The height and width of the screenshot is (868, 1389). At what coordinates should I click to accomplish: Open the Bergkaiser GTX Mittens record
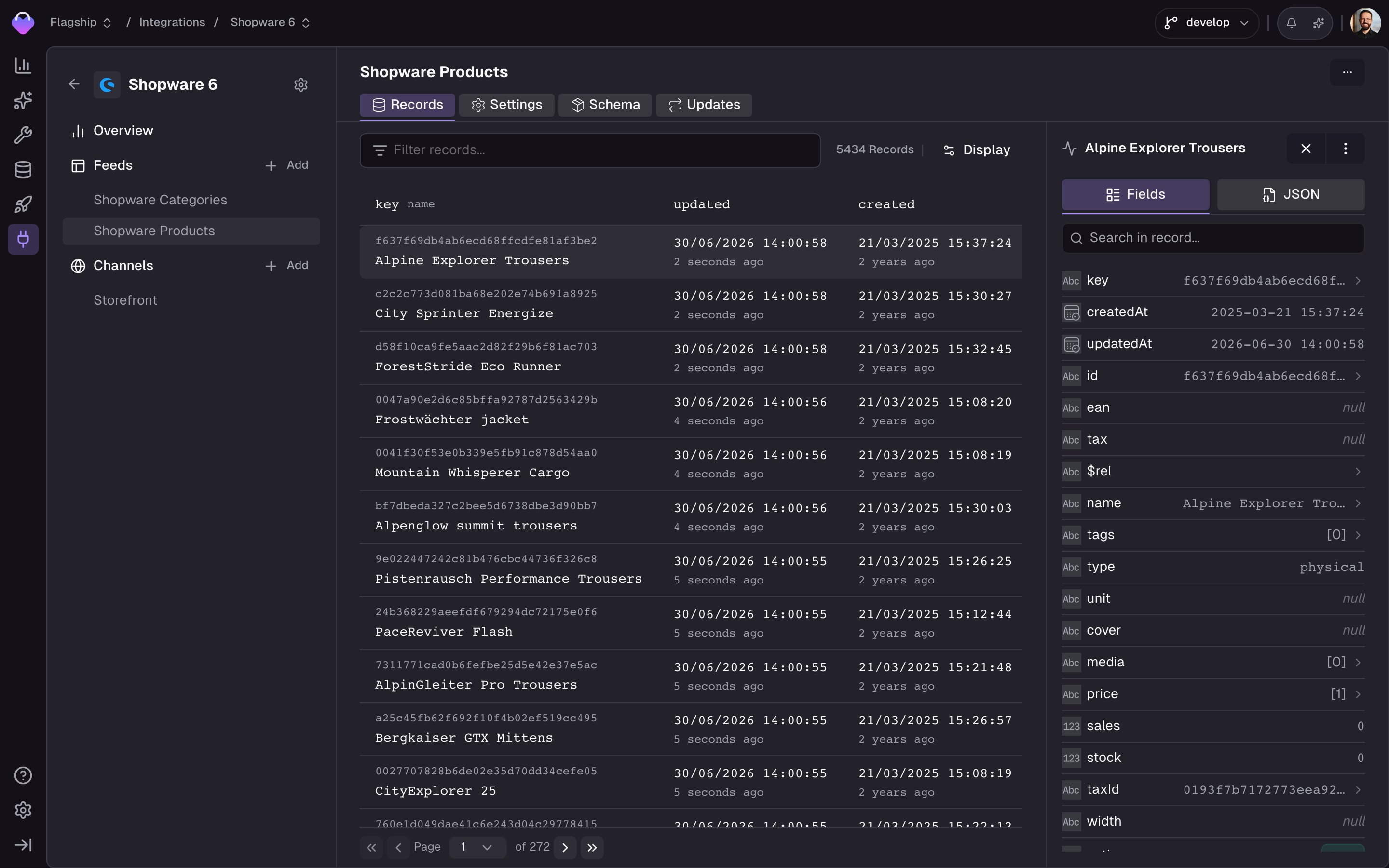691,729
